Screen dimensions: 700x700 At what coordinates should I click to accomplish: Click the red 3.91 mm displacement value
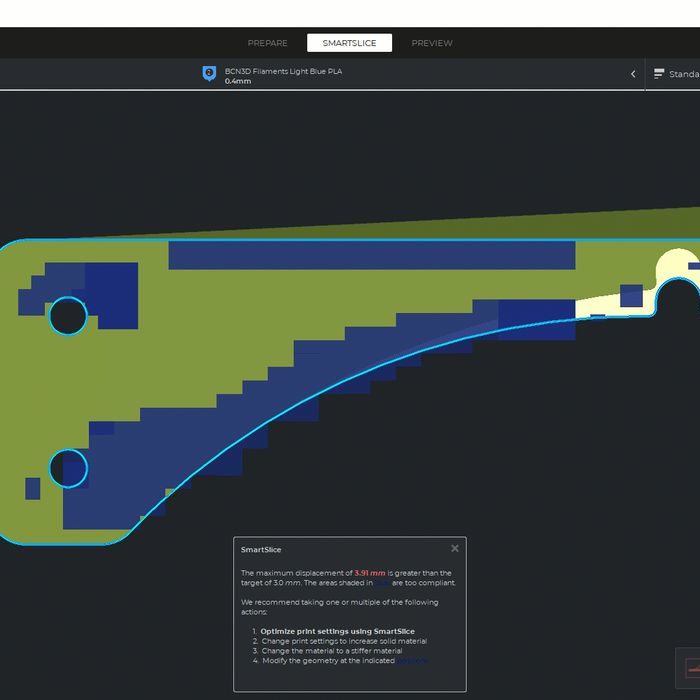tap(369, 573)
